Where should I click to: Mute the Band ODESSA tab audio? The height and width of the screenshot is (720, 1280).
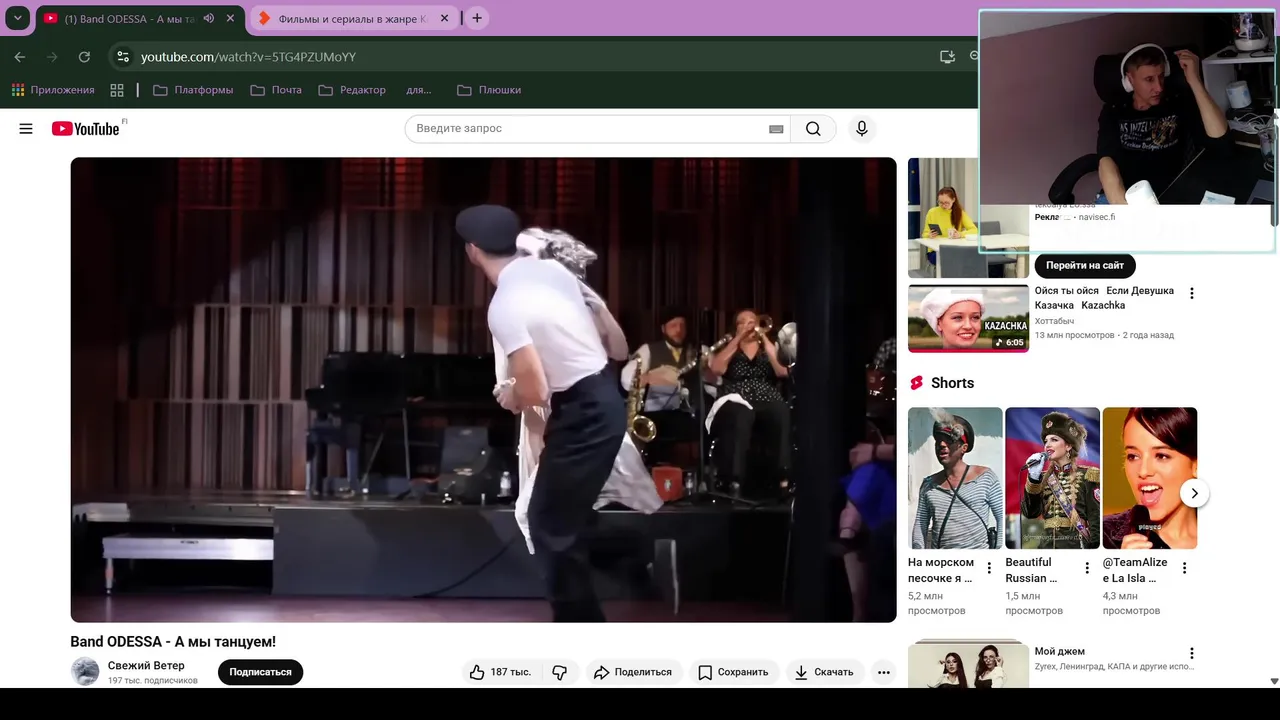tap(209, 18)
